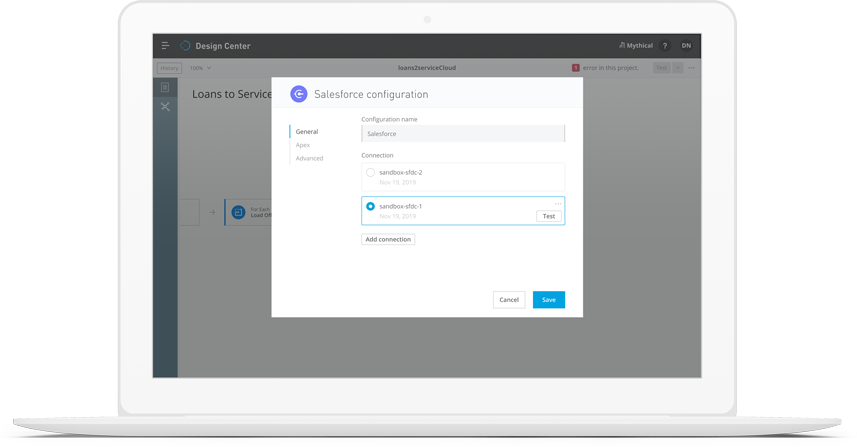The width and height of the screenshot is (857, 447).
Task: Click the Loans to Service flow heading
Action: coord(232,95)
